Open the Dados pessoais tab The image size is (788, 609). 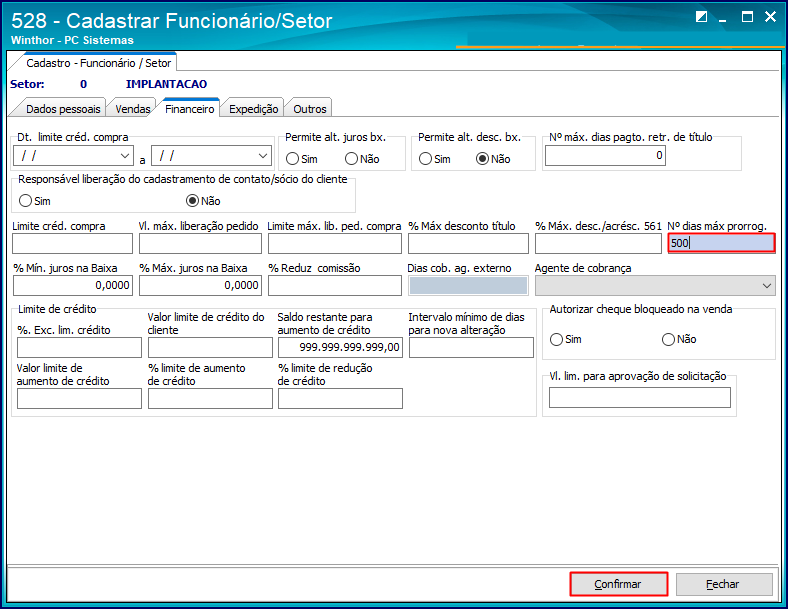pyautogui.click(x=63, y=109)
